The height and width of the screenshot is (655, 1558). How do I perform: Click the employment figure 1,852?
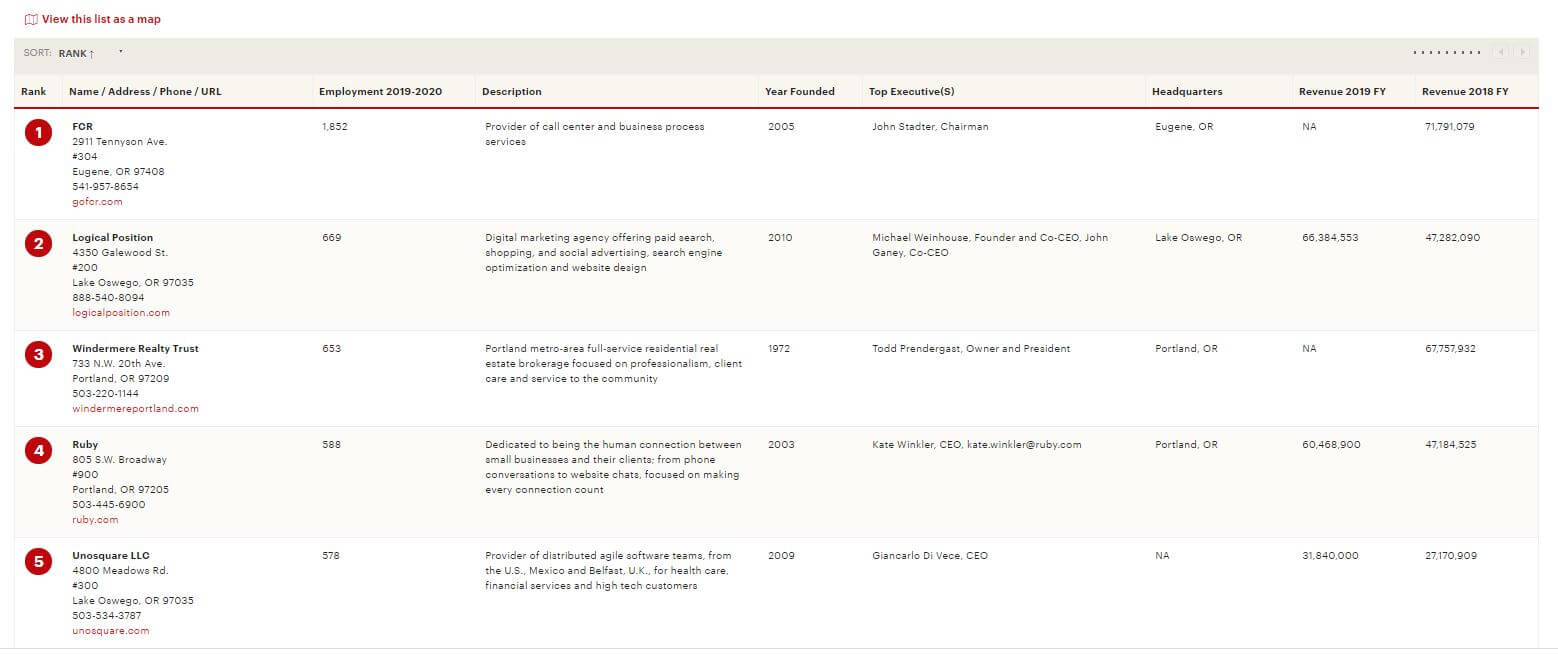(x=335, y=127)
